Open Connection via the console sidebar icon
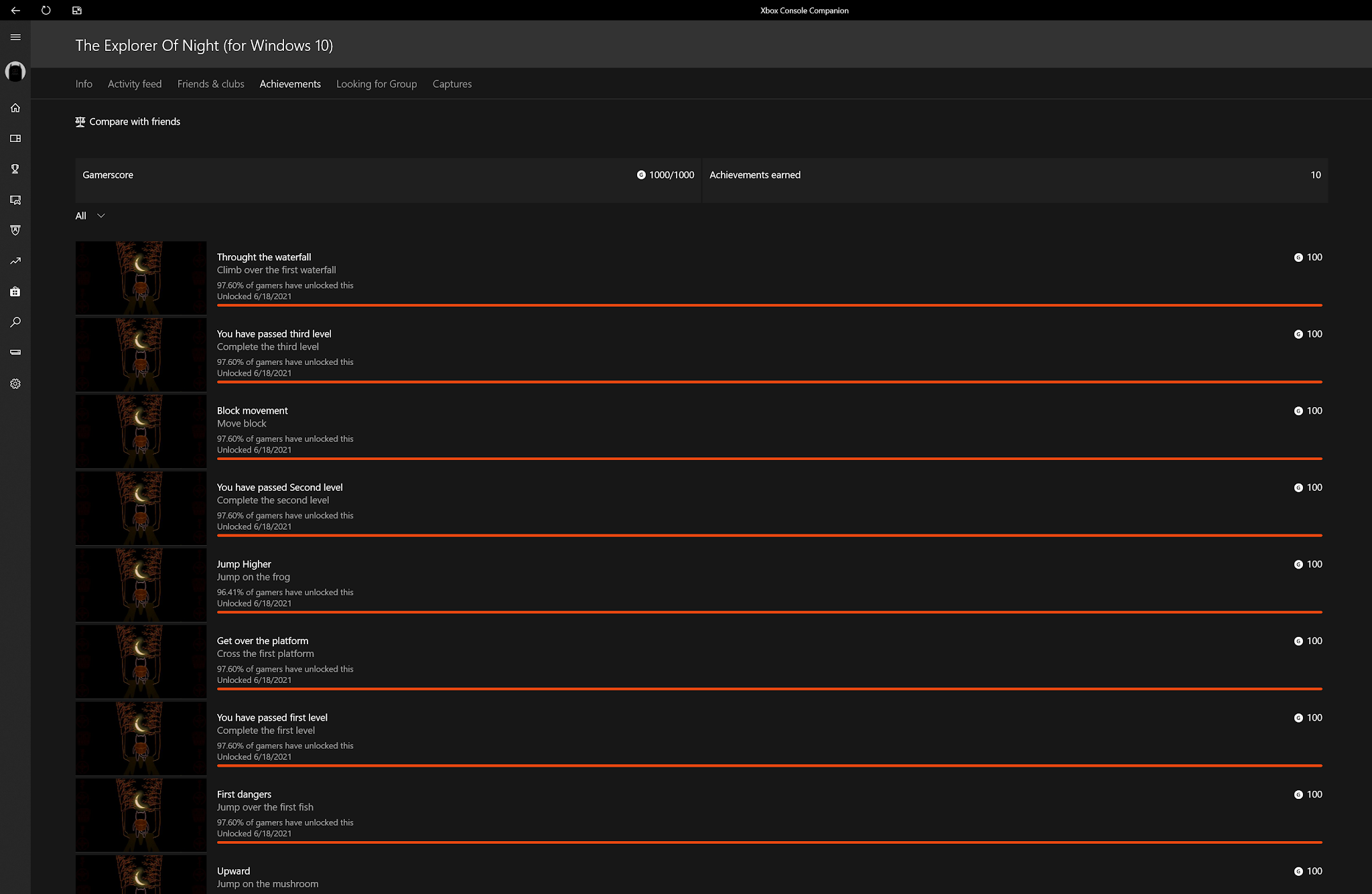The width and height of the screenshot is (1372, 894). click(15, 352)
